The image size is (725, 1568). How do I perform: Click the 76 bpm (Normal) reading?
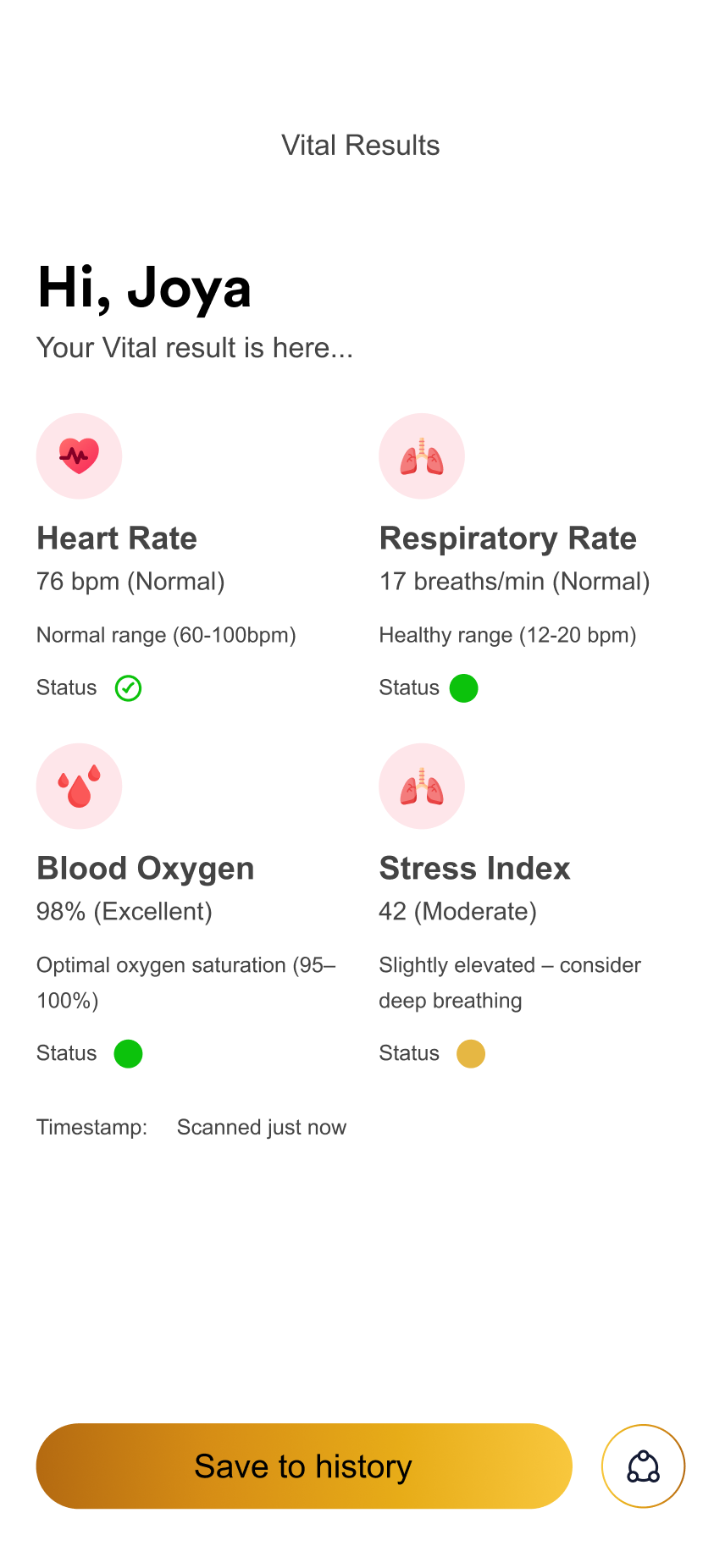(130, 582)
